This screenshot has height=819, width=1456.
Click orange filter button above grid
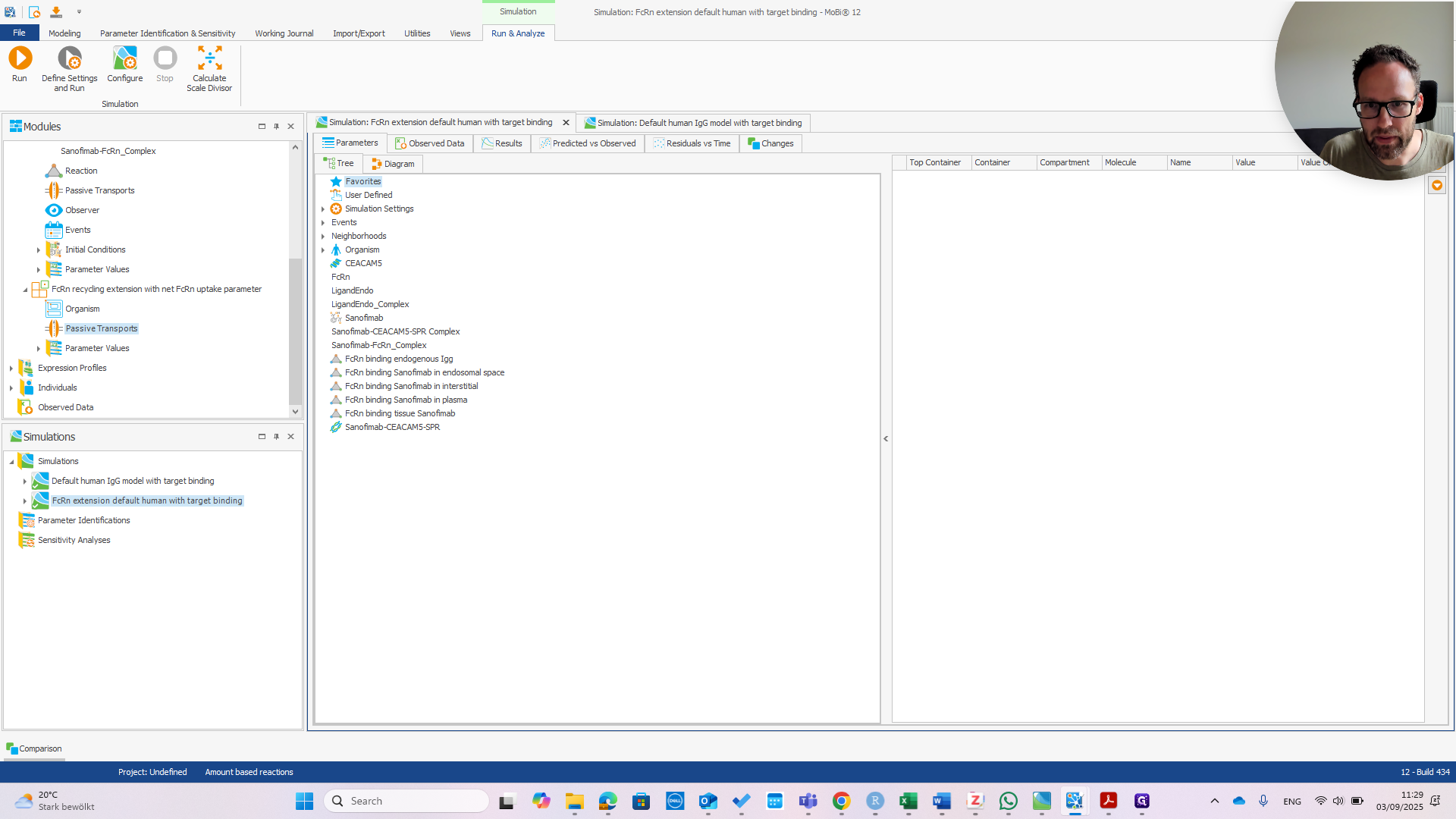coord(1436,185)
